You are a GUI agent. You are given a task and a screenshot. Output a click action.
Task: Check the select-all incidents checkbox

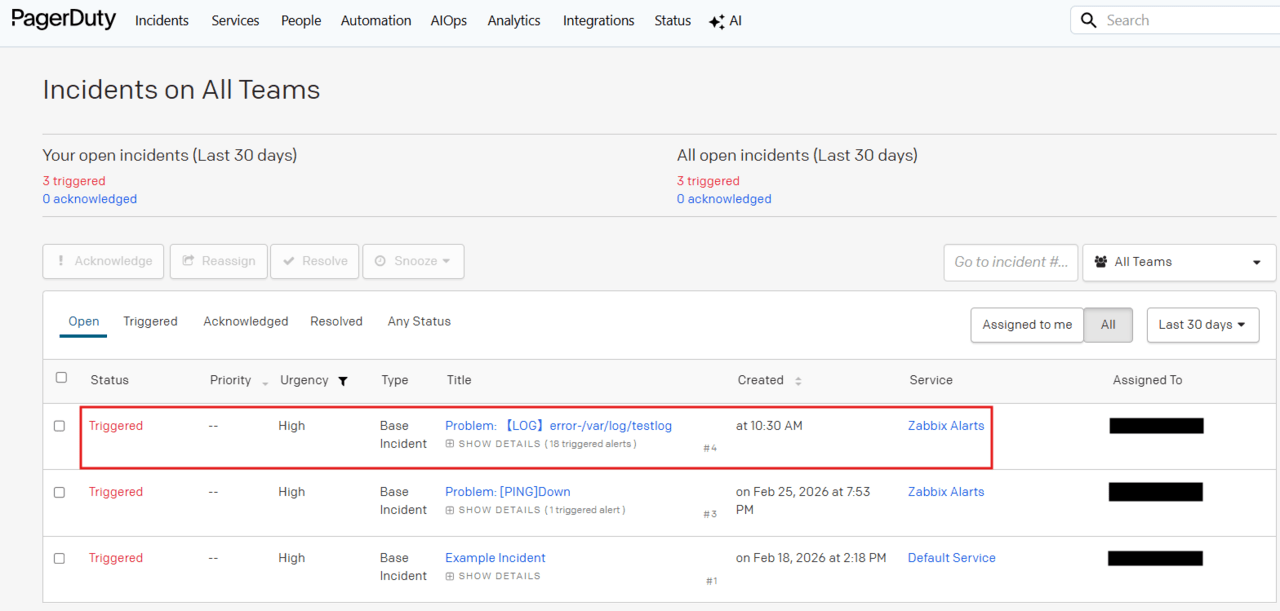[x=61, y=378]
